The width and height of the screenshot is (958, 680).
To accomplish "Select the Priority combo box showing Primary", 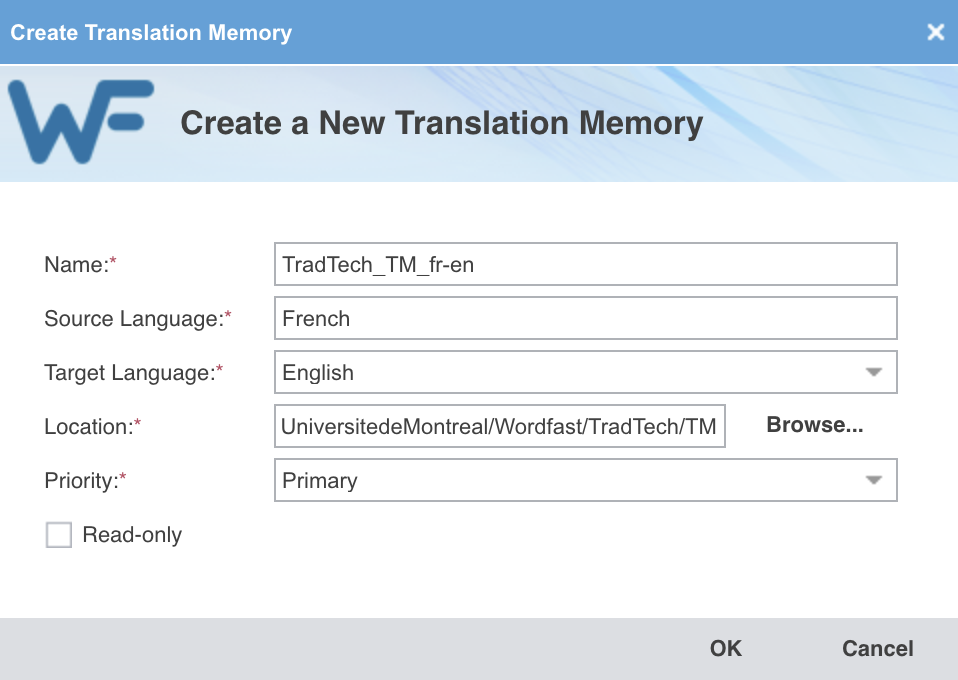I will point(585,480).
